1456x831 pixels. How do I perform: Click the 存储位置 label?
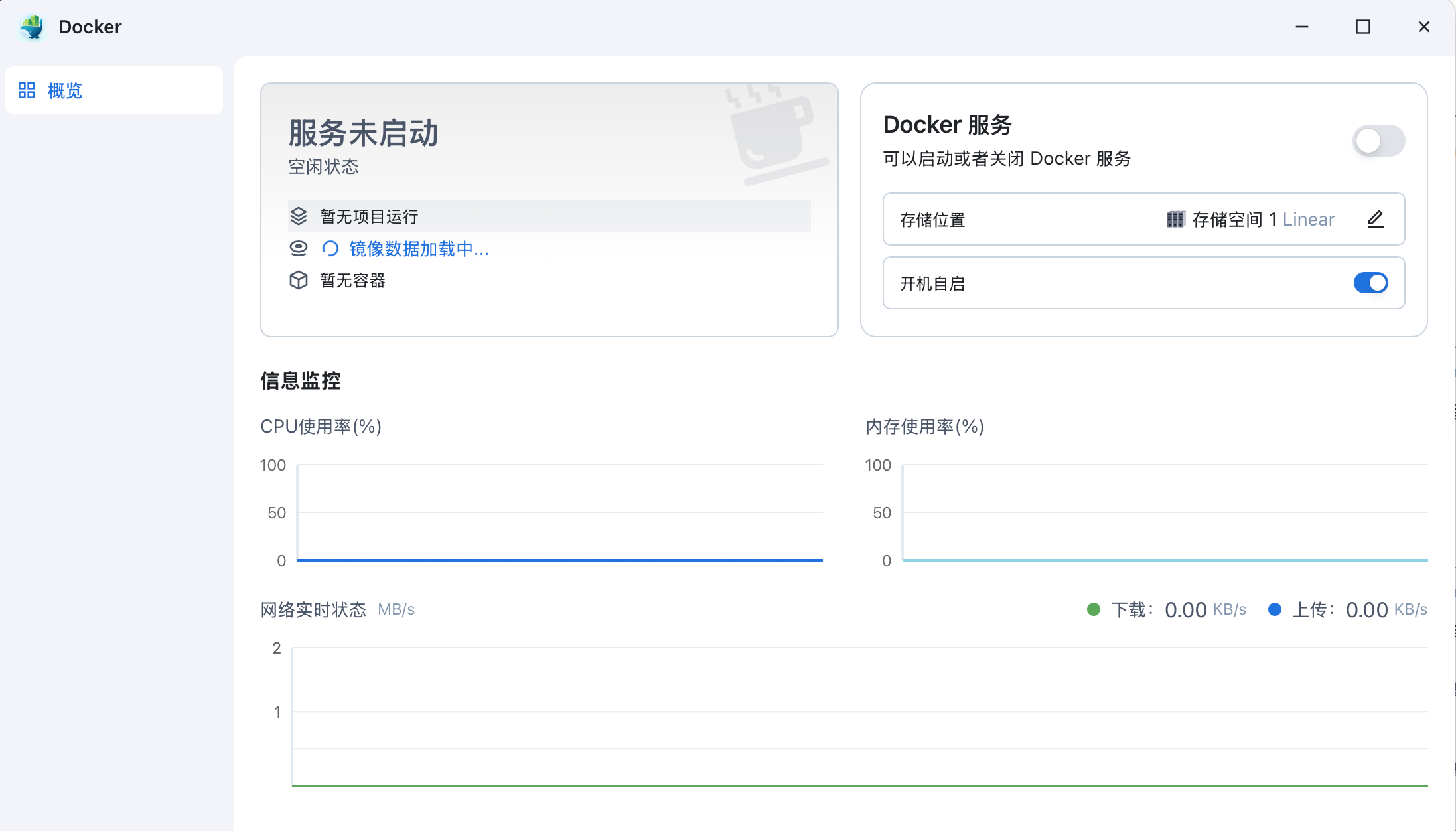coord(932,220)
